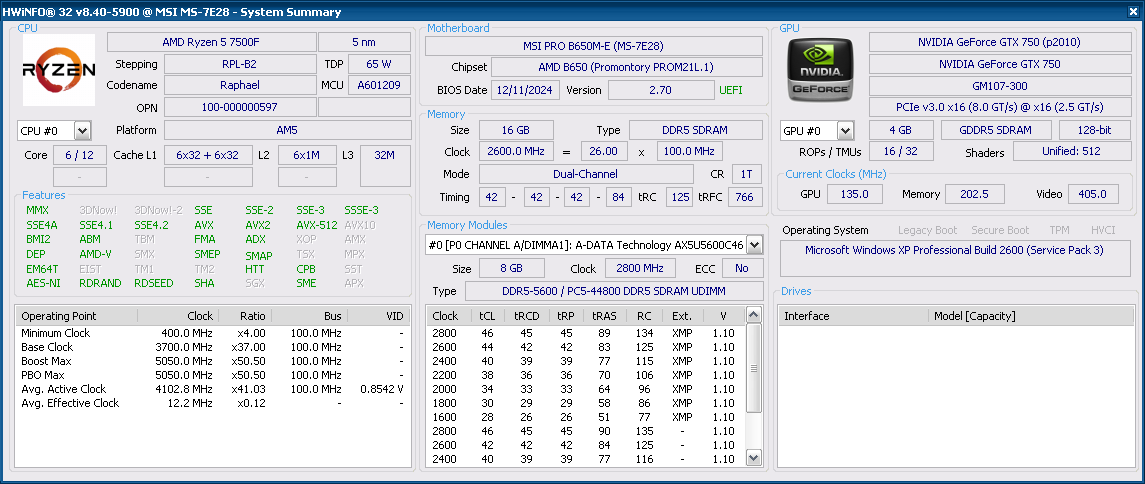Expand the memory module DIMM selection dropdown
This screenshot has height=484, width=1145.
click(x=754, y=245)
